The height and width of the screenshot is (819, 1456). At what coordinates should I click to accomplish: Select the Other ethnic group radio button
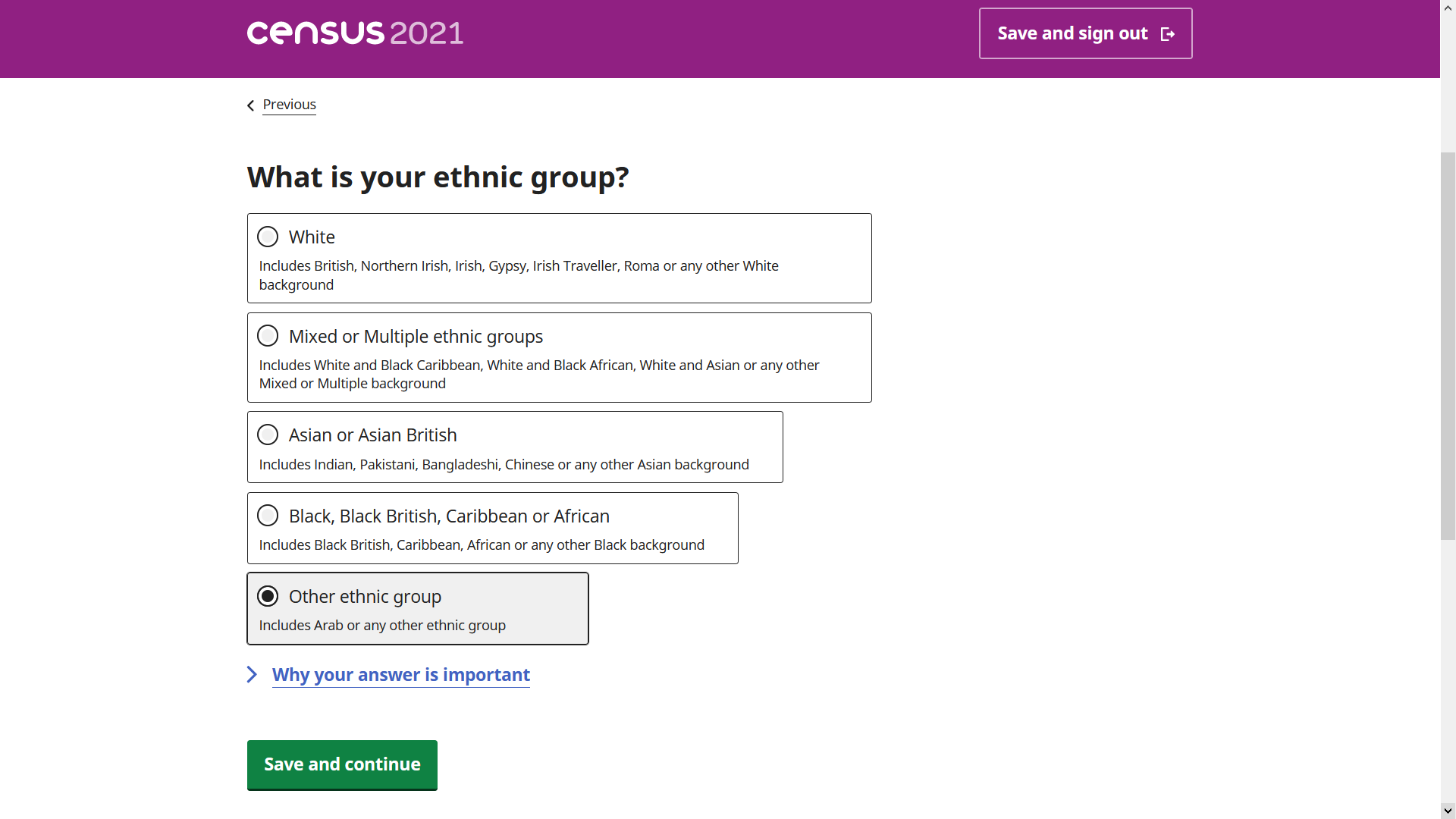point(268,596)
